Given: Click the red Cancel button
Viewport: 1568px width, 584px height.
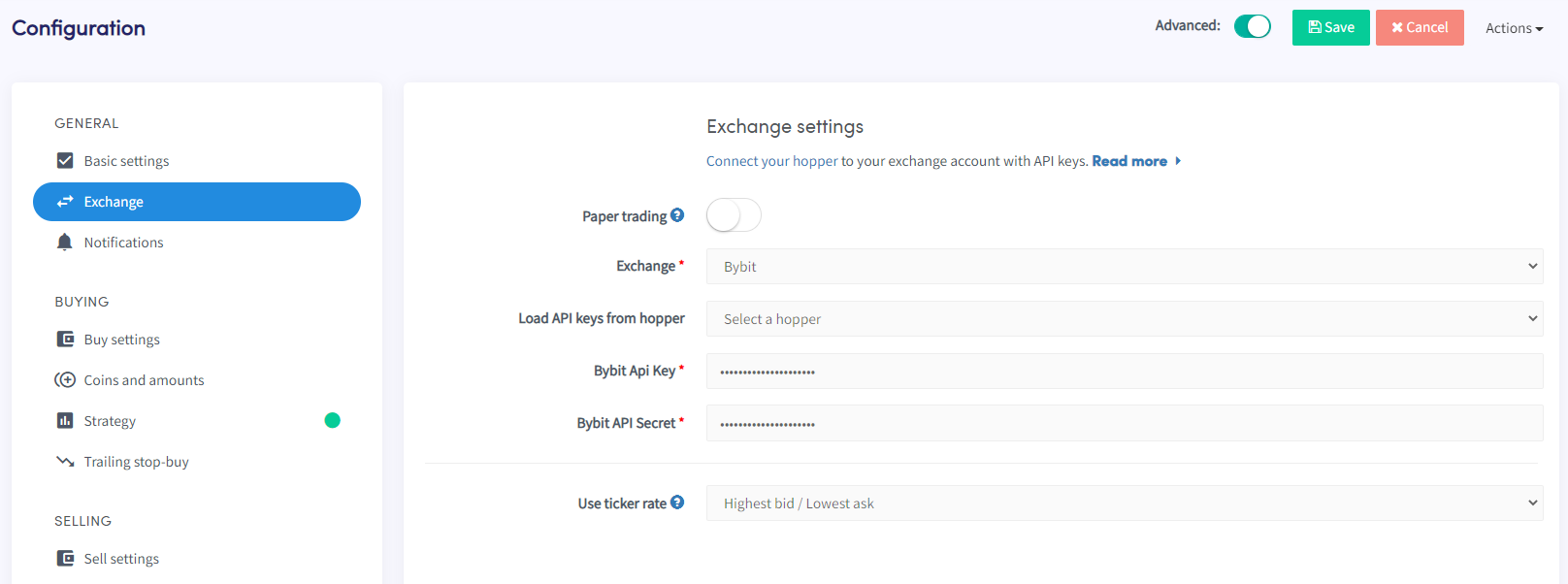Looking at the screenshot, I should click(x=1420, y=27).
